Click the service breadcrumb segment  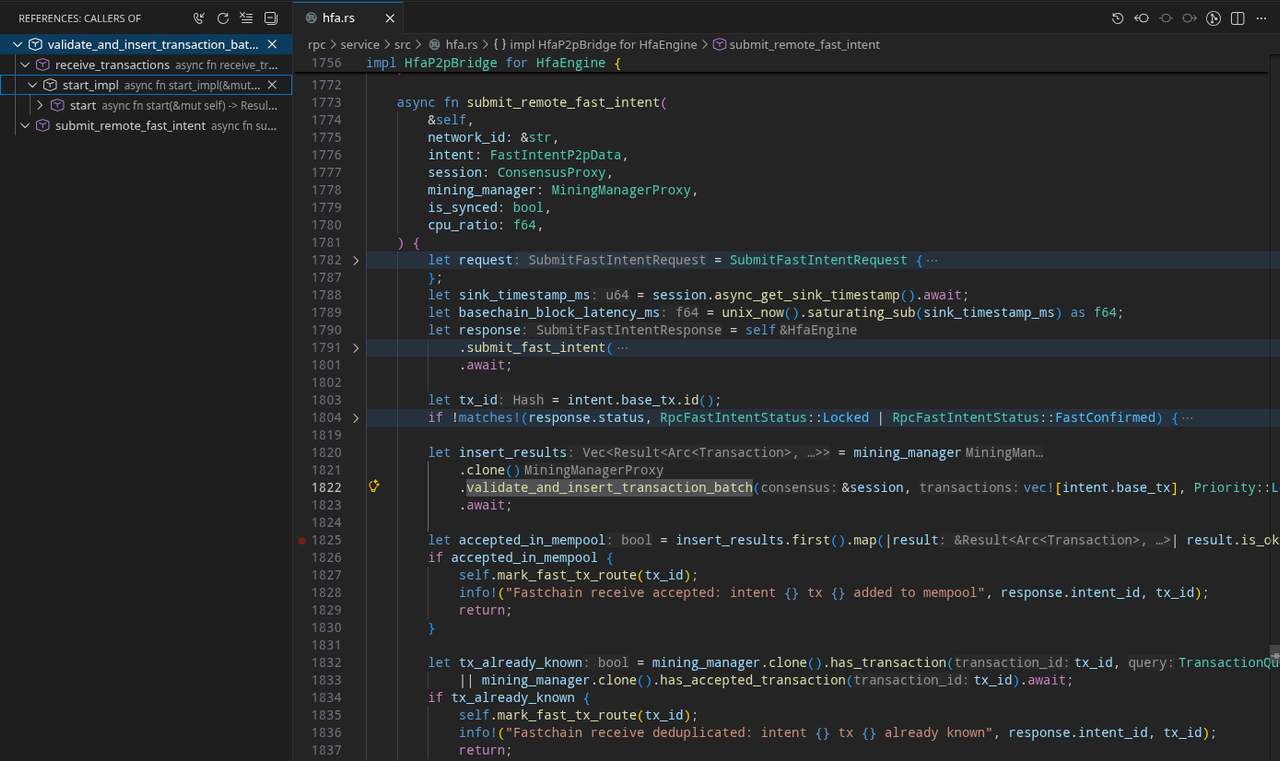359,45
